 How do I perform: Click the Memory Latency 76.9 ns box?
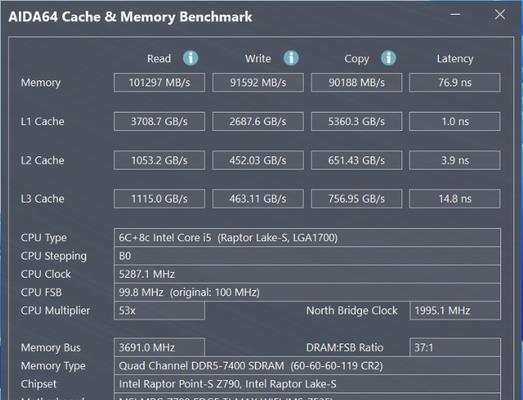click(455, 82)
